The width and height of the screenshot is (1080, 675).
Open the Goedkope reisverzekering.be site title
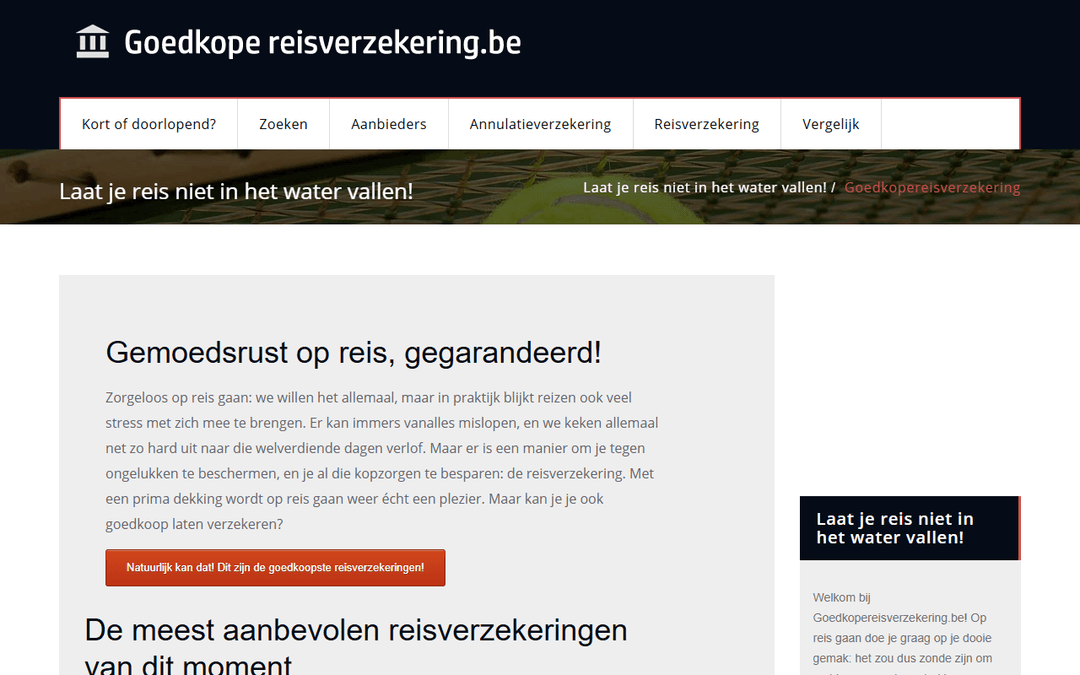(x=322, y=43)
